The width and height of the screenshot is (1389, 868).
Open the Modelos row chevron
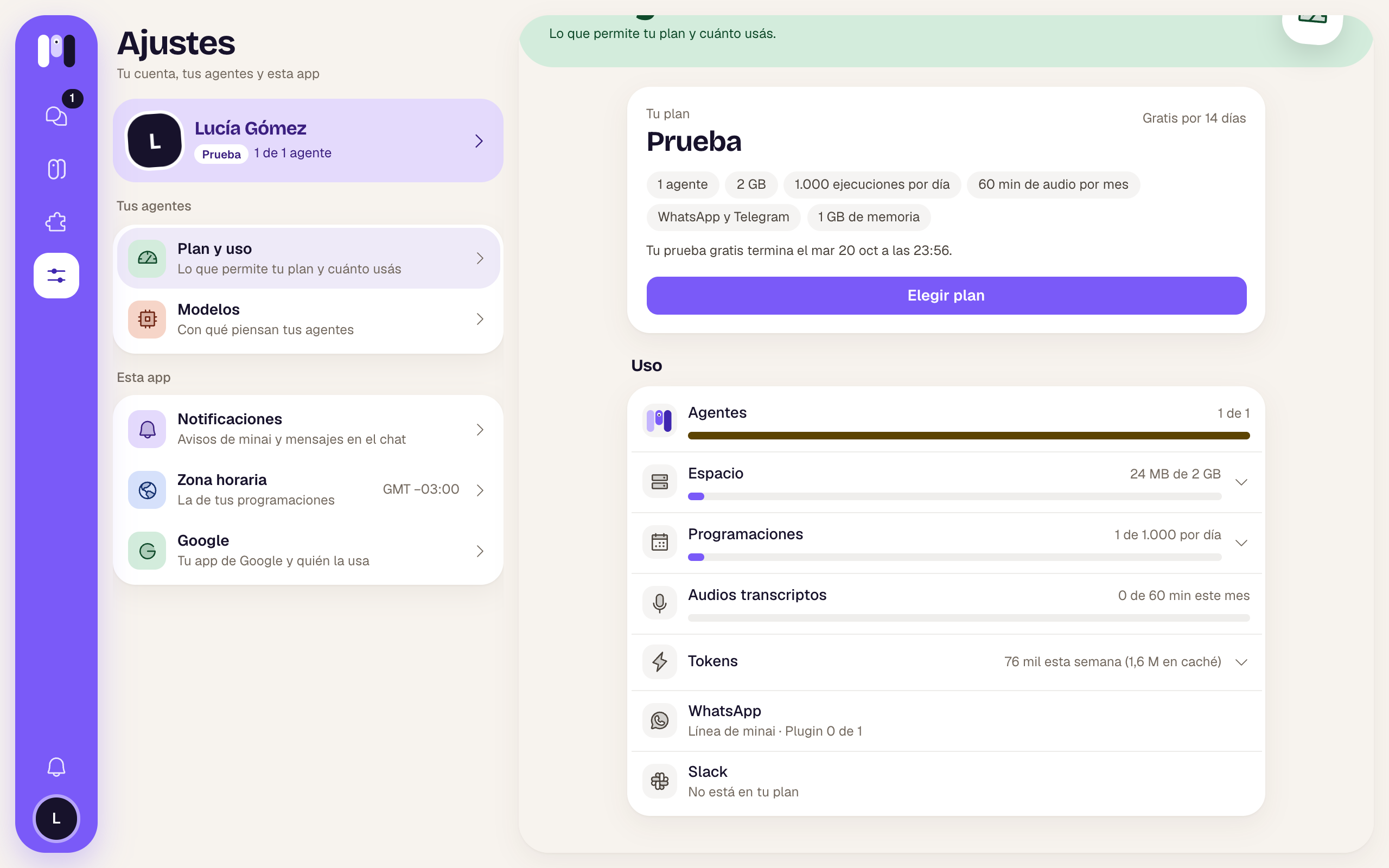coord(480,319)
